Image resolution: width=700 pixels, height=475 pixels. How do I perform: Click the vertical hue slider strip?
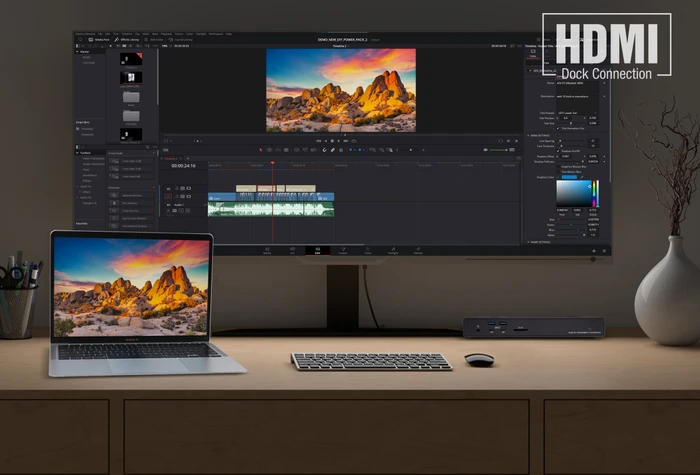(x=595, y=194)
